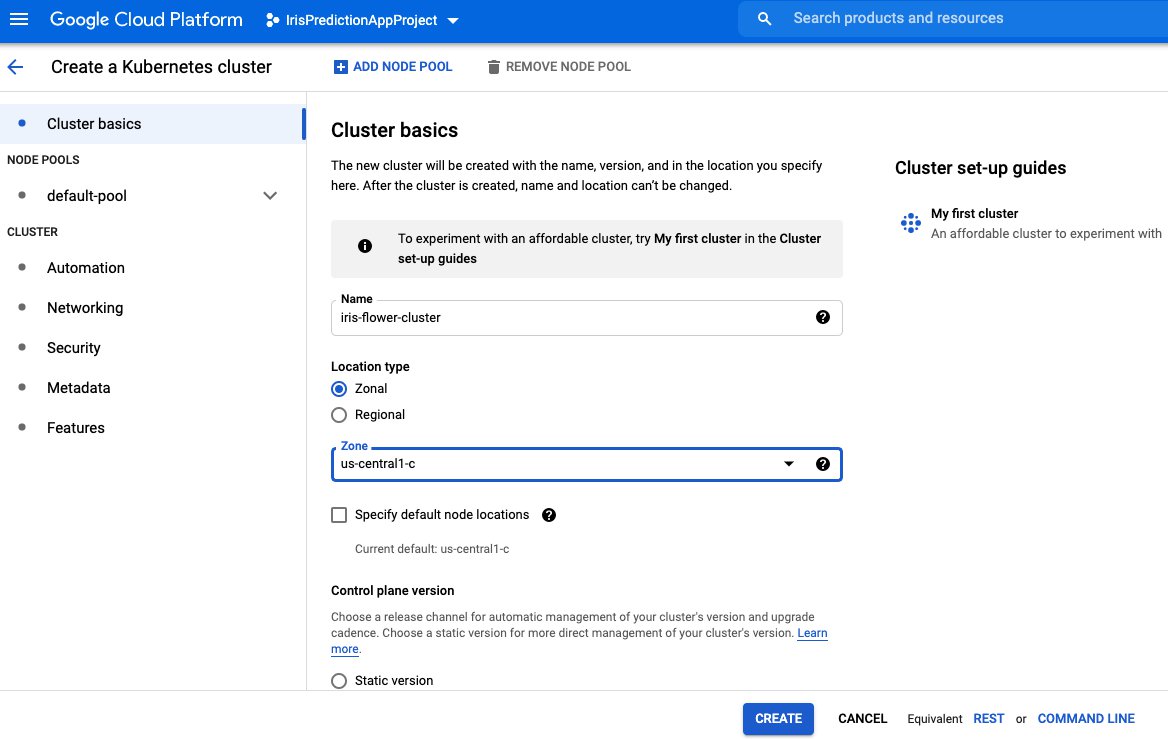Expand the default-pool node pool chevron
Viewport: 1168px width, 739px height.
pos(269,196)
